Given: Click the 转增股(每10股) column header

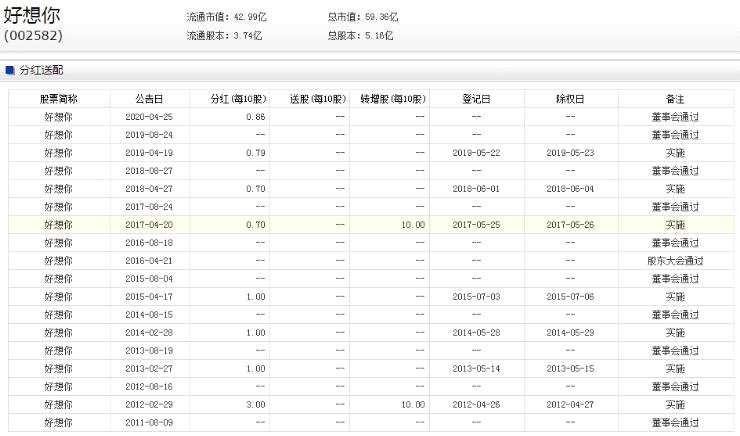Looking at the screenshot, I should (393, 99).
